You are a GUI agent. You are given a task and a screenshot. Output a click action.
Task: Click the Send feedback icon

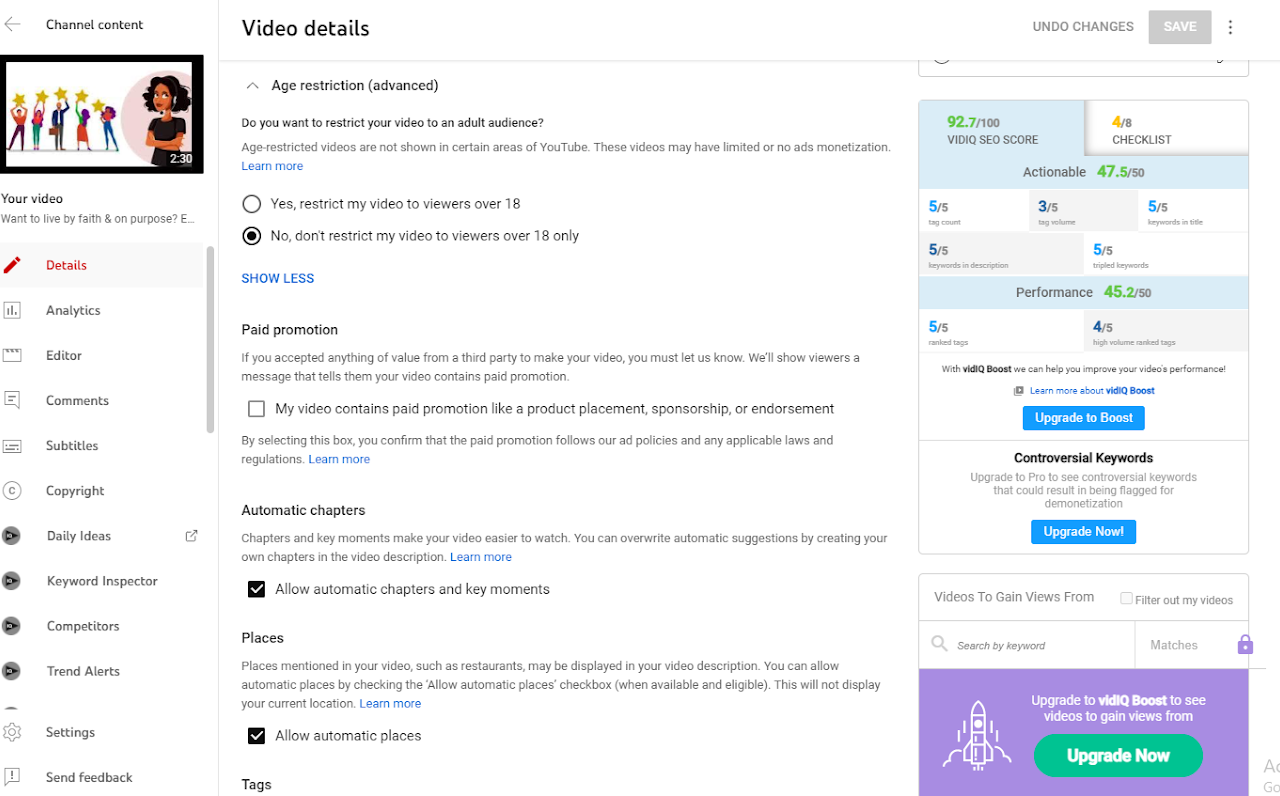[12, 777]
